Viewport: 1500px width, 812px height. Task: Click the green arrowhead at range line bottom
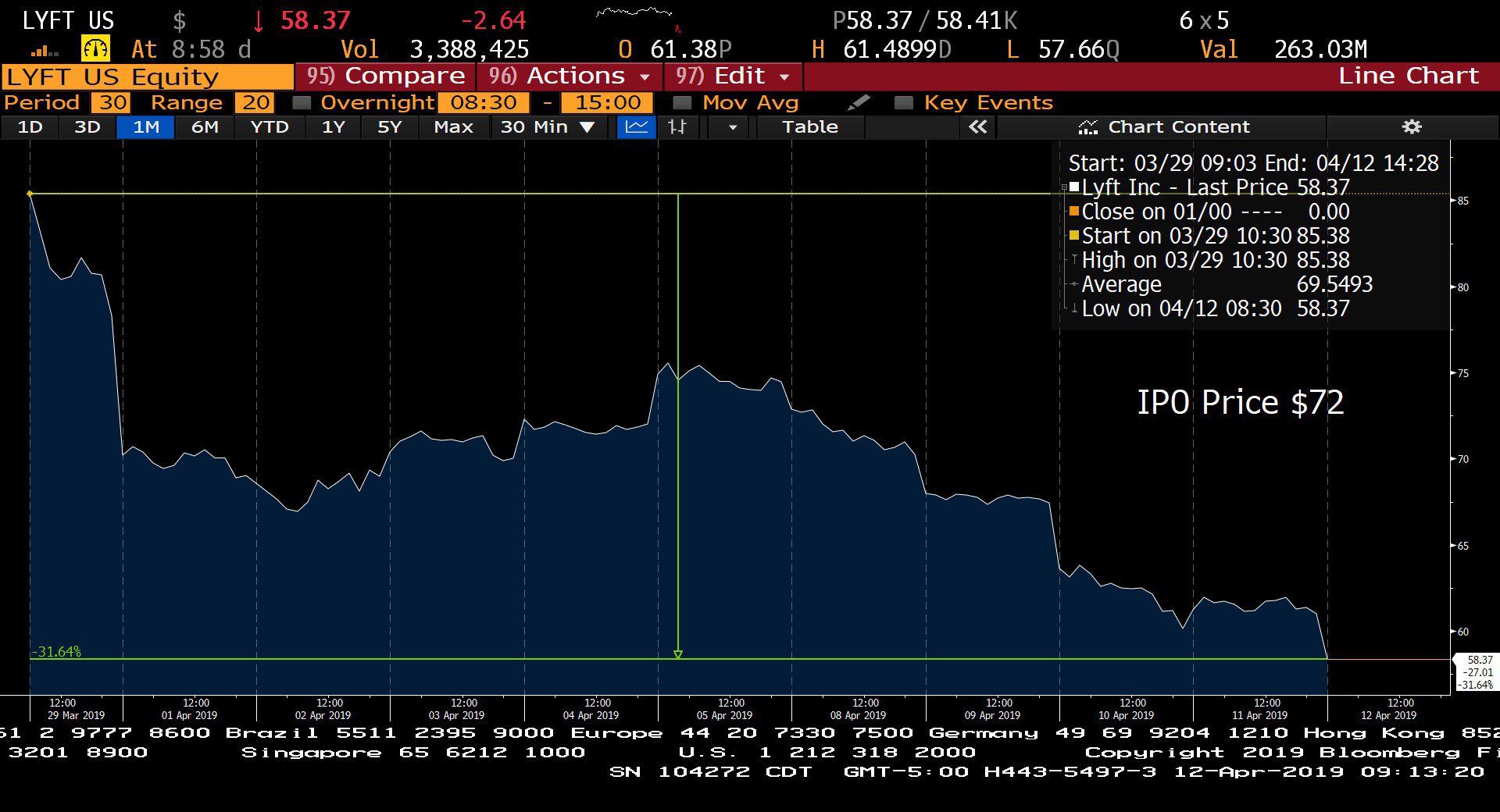[x=678, y=654]
